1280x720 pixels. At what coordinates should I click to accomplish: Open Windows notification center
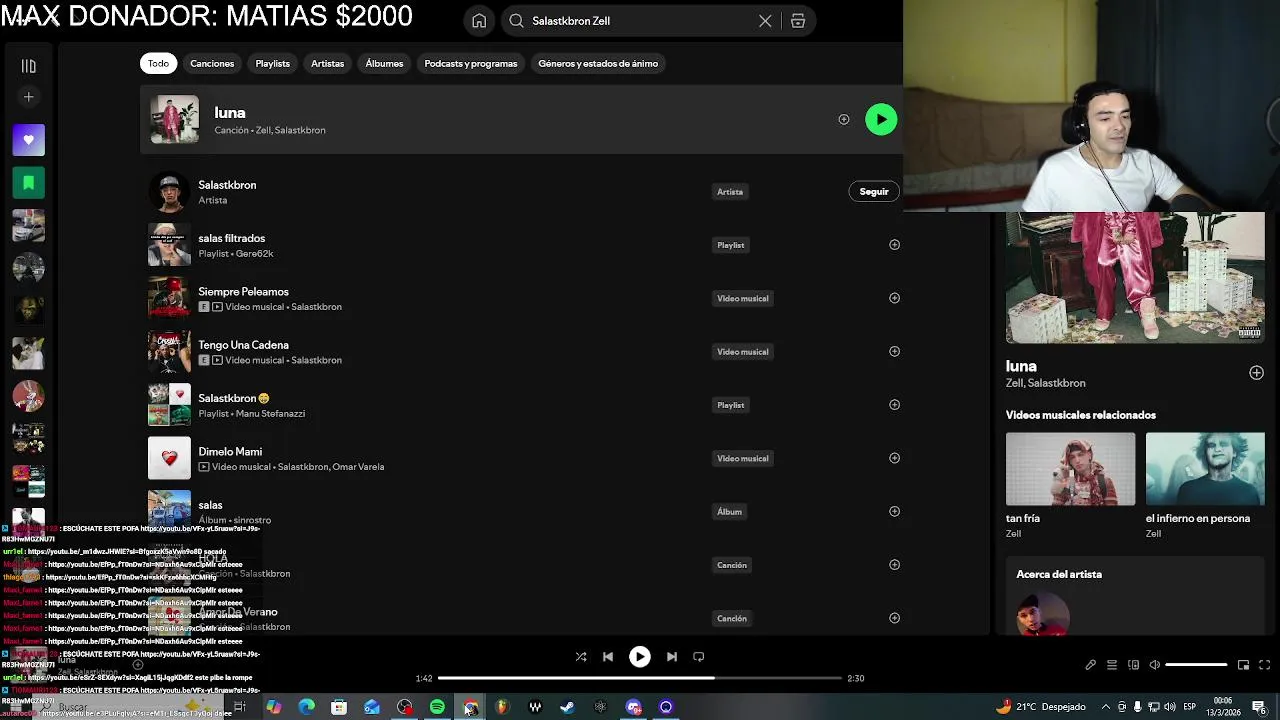1259,707
